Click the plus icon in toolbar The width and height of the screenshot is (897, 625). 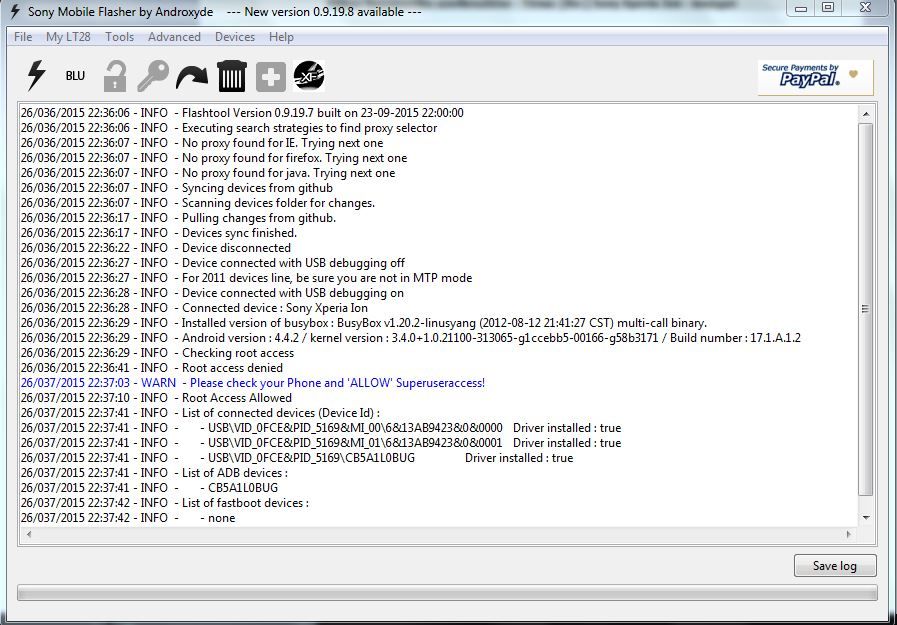pyautogui.click(x=271, y=77)
